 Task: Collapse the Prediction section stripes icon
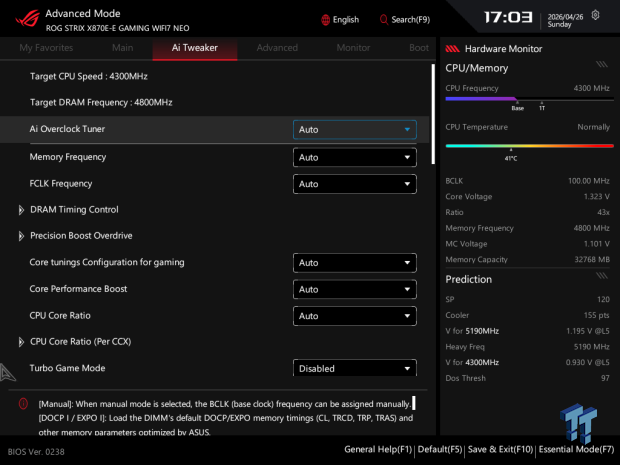602,275
